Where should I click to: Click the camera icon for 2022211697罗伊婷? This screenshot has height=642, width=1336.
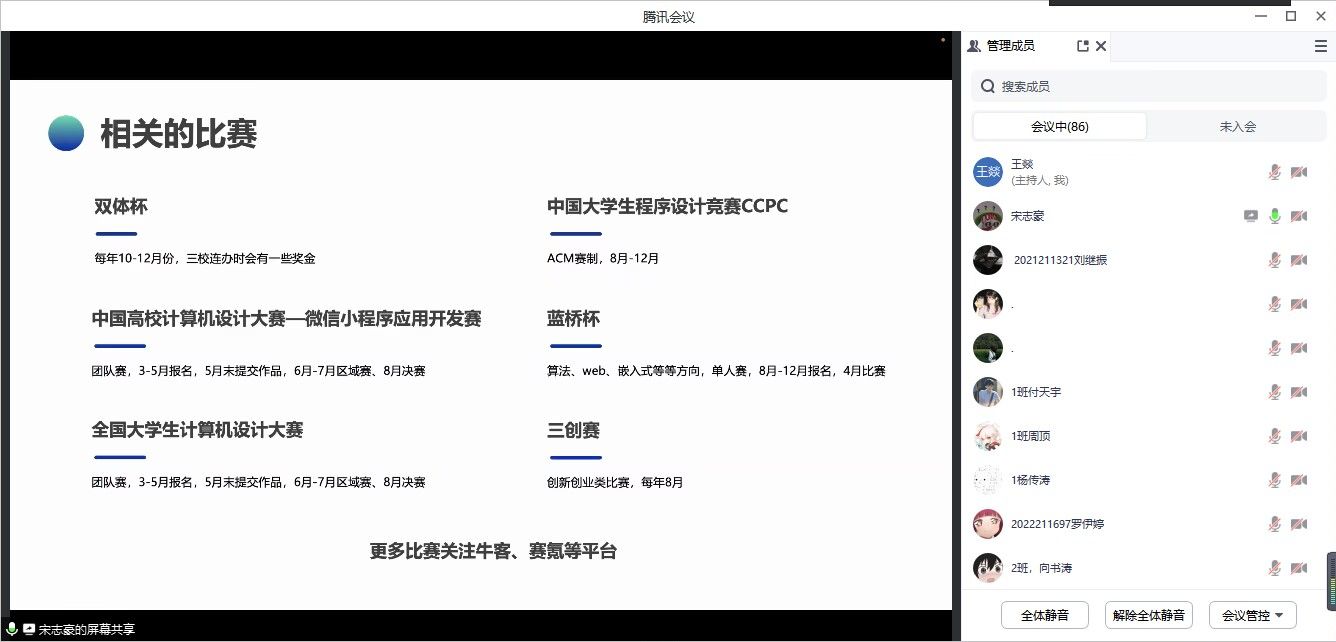[x=1299, y=524]
